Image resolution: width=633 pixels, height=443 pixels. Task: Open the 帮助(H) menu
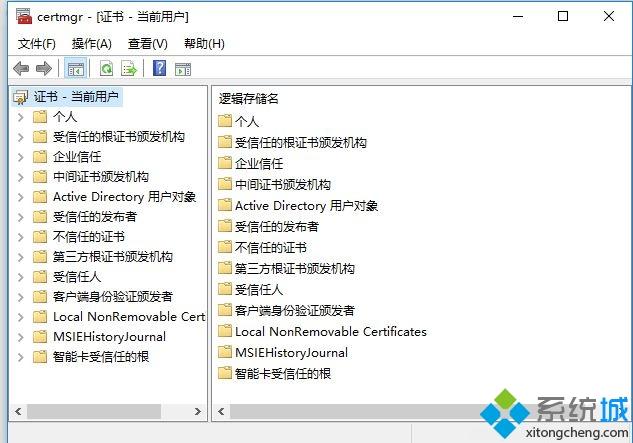click(x=204, y=44)
